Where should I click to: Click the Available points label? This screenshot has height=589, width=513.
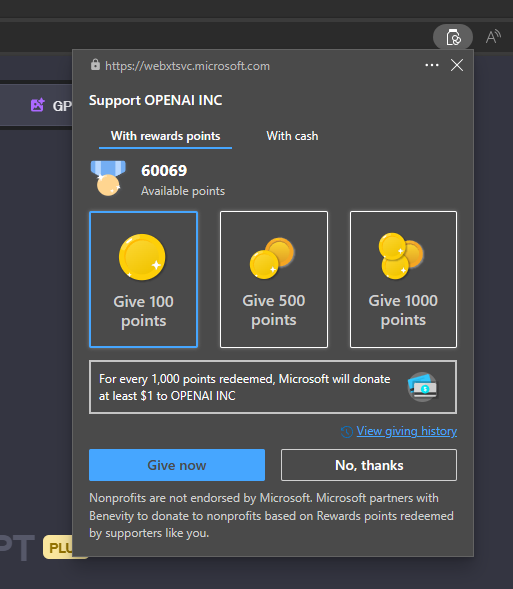click(183, 191)
